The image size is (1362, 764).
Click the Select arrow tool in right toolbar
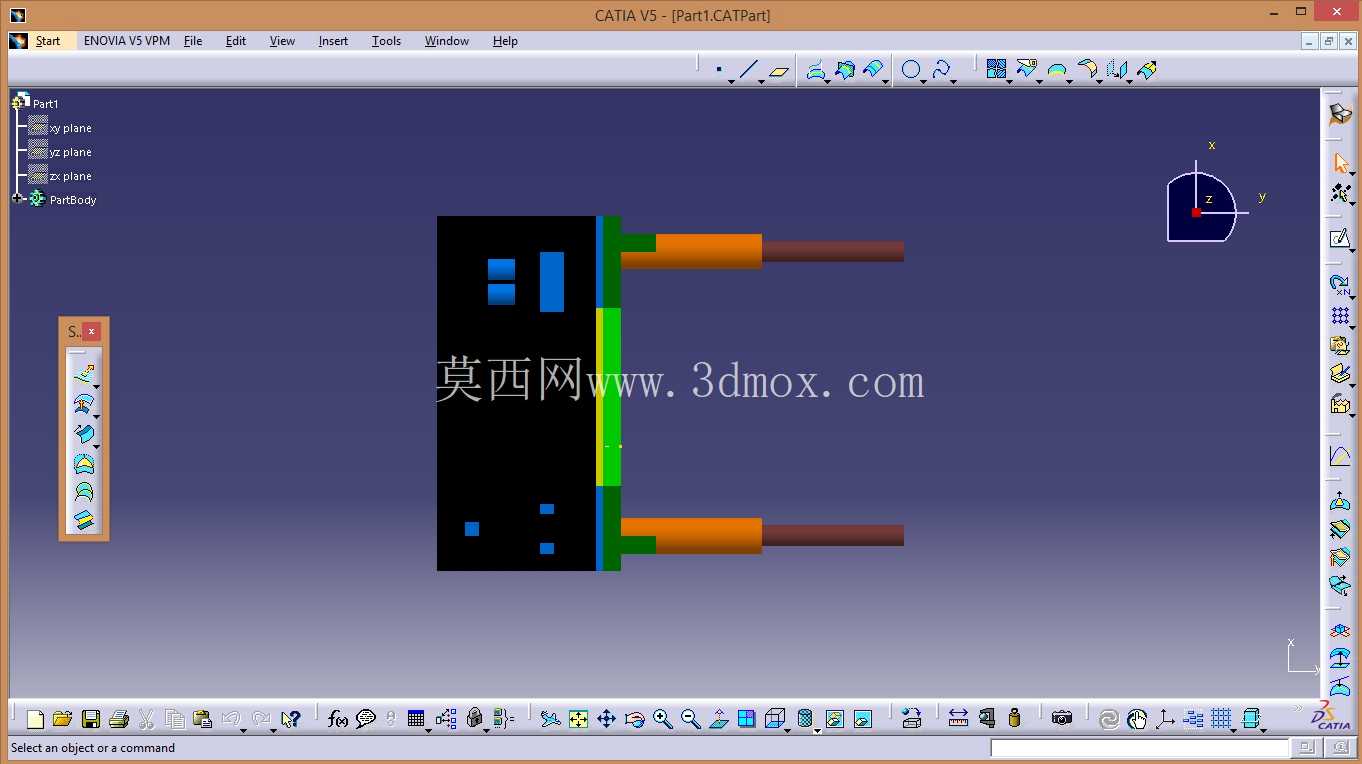point(1340,163)
